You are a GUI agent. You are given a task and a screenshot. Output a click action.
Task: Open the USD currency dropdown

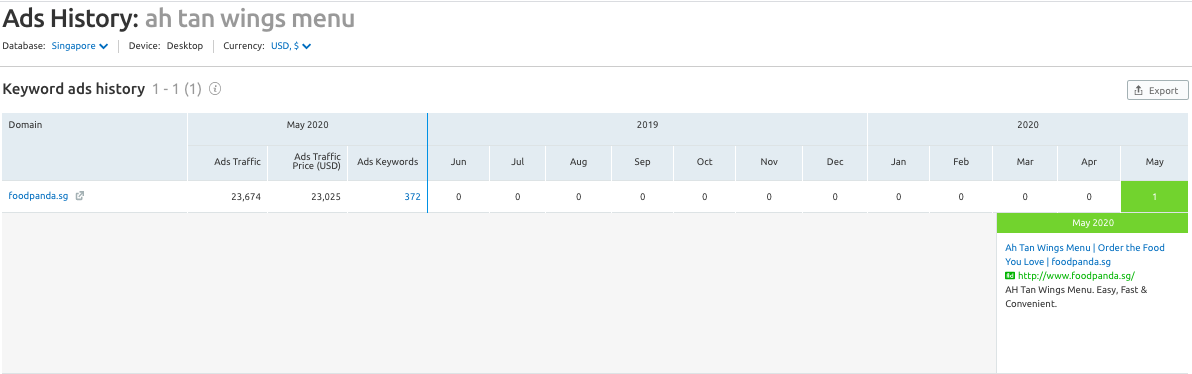click(x=291, y=46)
